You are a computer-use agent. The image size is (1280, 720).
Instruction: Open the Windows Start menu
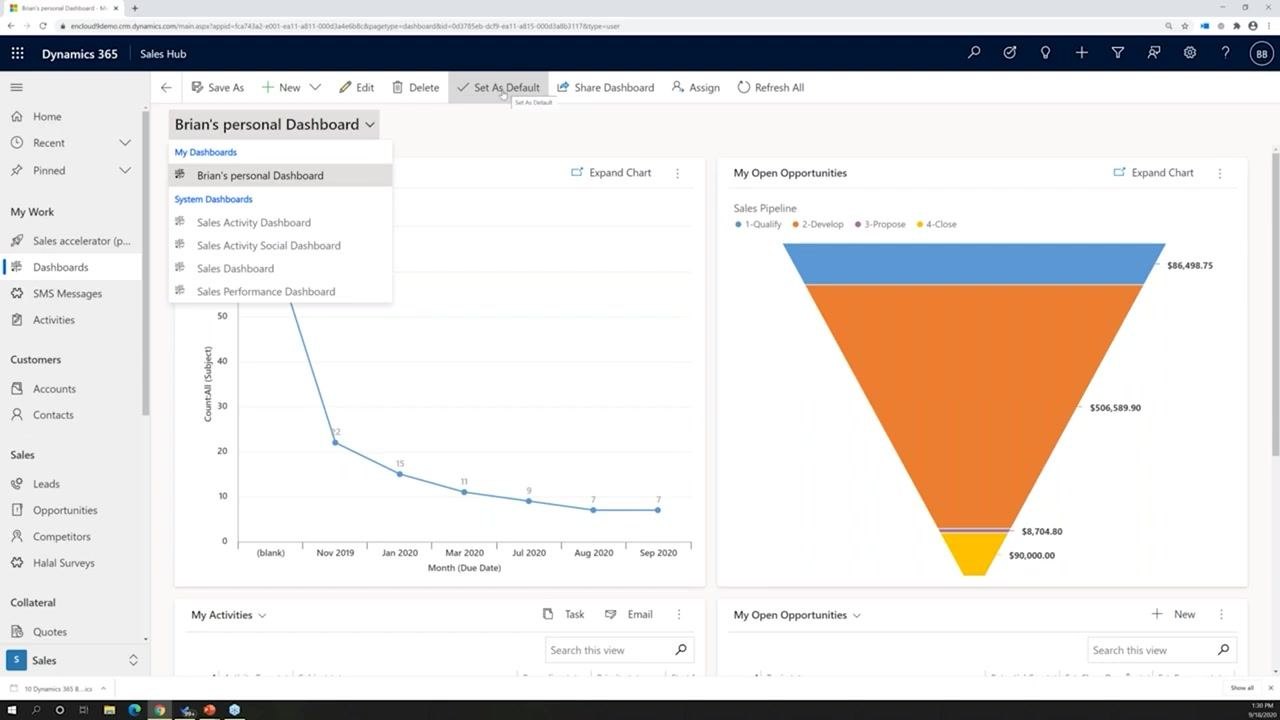(x=12, y=710)
